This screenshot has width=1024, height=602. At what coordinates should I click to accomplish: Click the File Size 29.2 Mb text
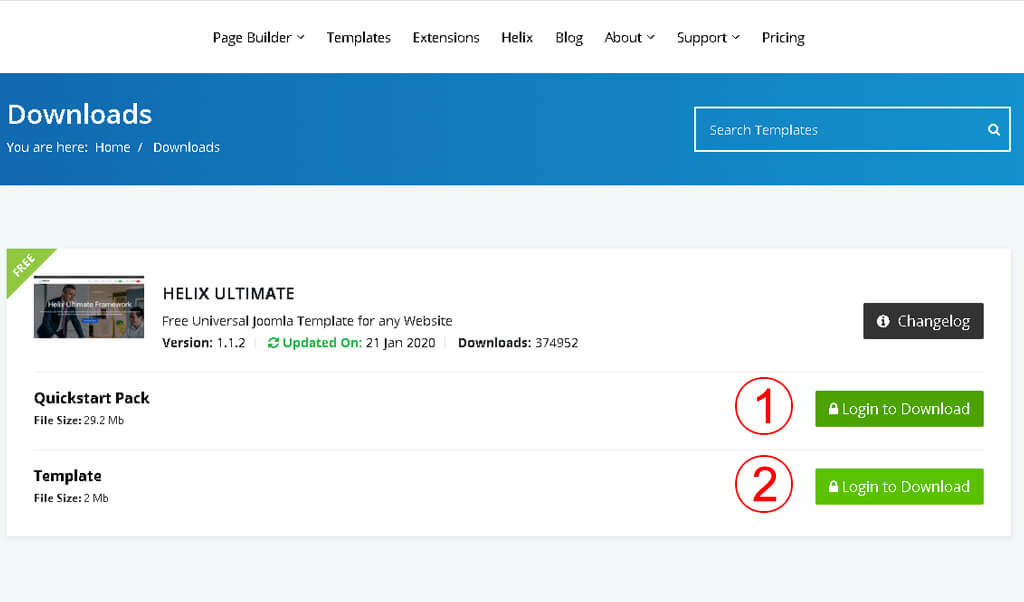tap(79, 420)
